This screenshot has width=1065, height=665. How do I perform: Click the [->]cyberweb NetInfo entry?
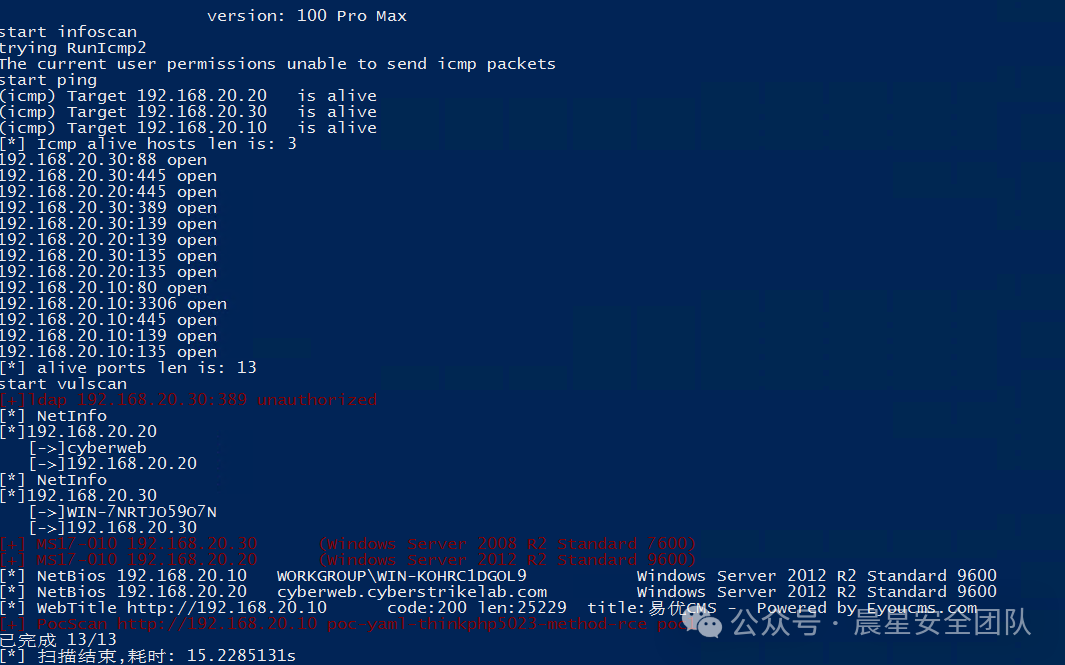pyautogui.click(x=88, y=448)
